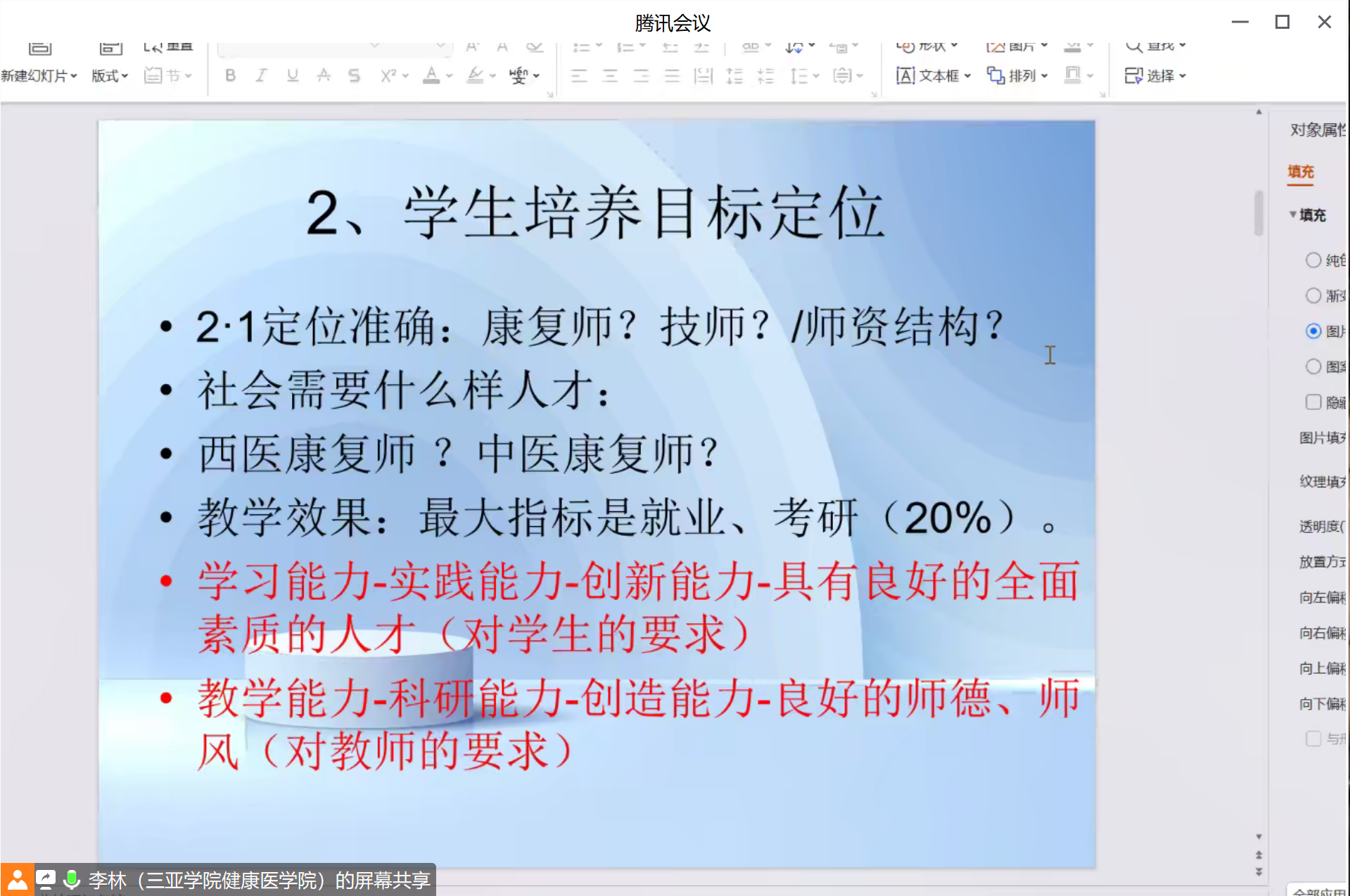Open the 选择 select menu
The width and height of the screenshot is (1350, 896).
(1155, 75)
